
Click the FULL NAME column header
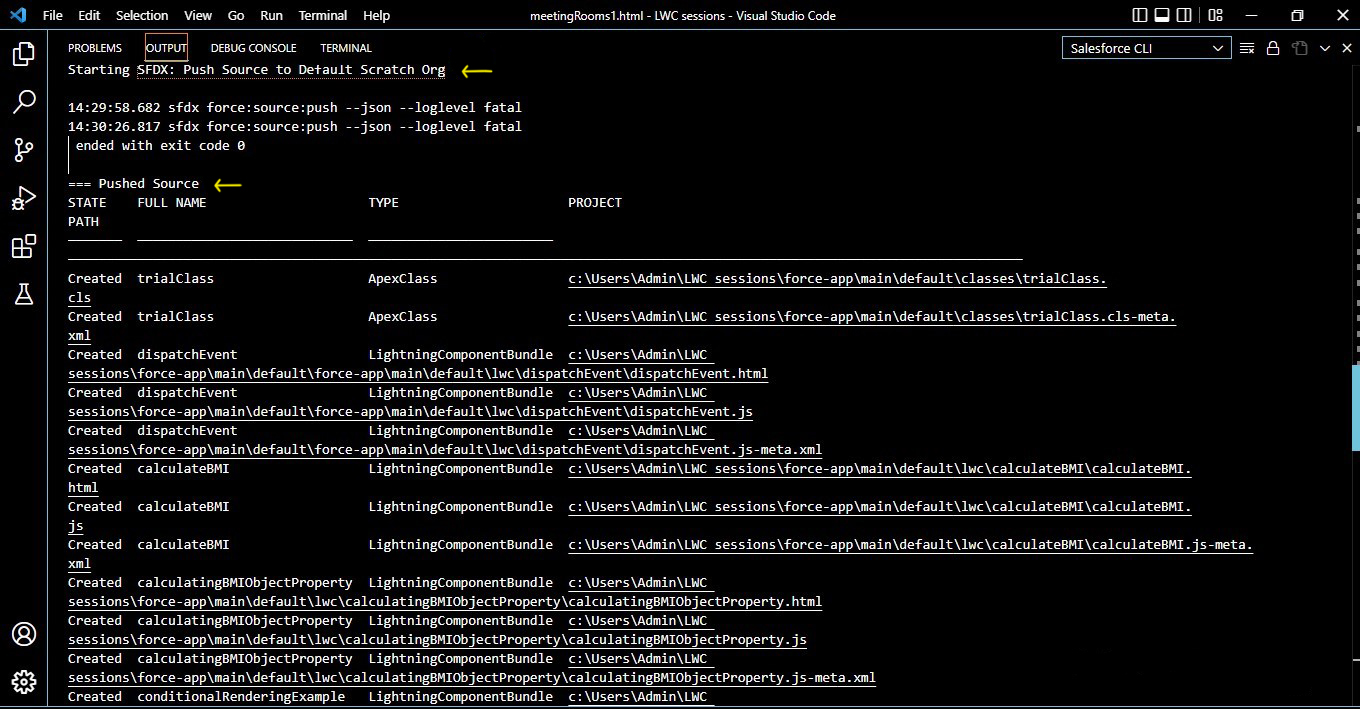(172, 203)
